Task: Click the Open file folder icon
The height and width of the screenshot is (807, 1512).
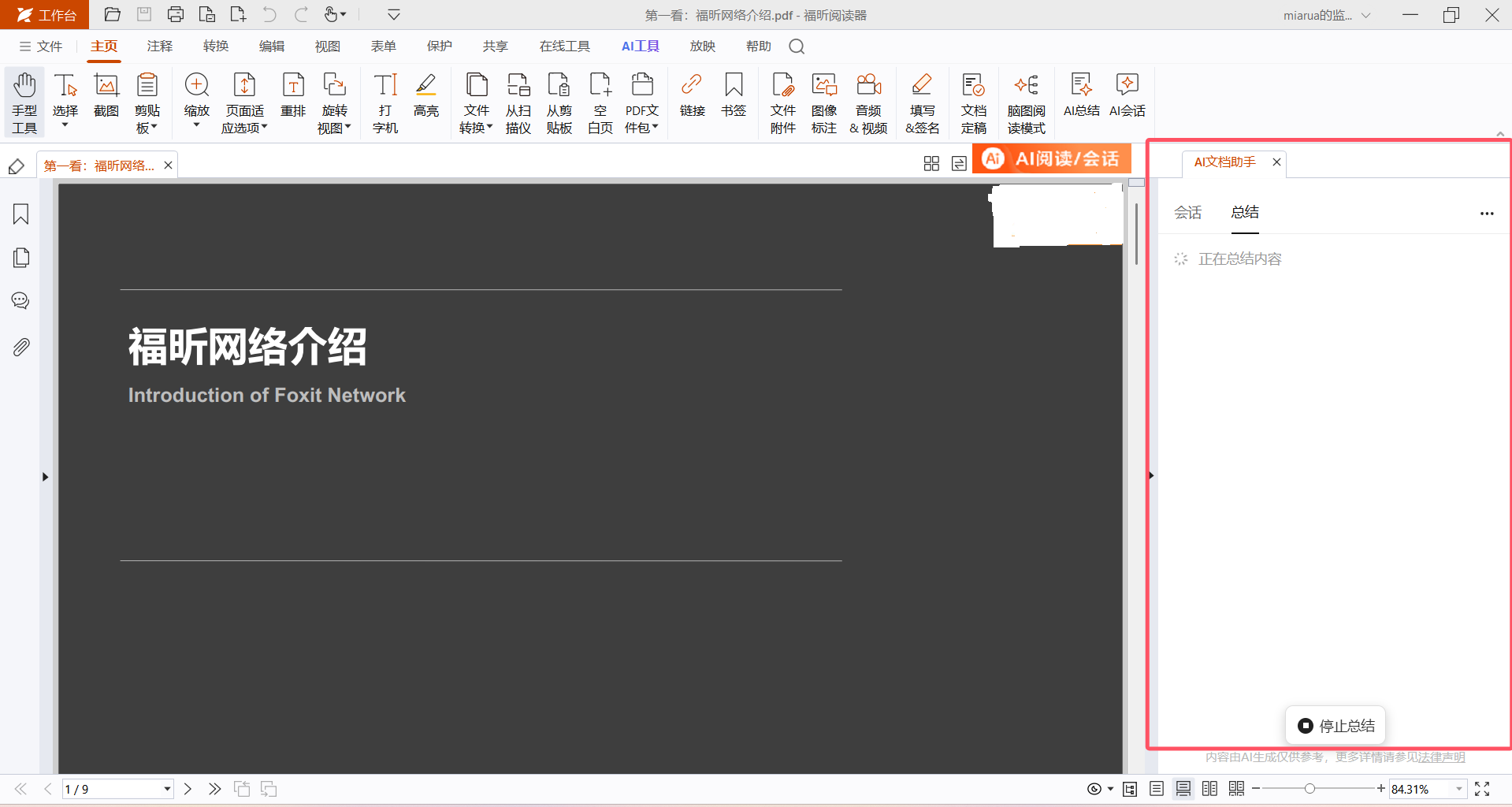Action: tap(113, 14)
